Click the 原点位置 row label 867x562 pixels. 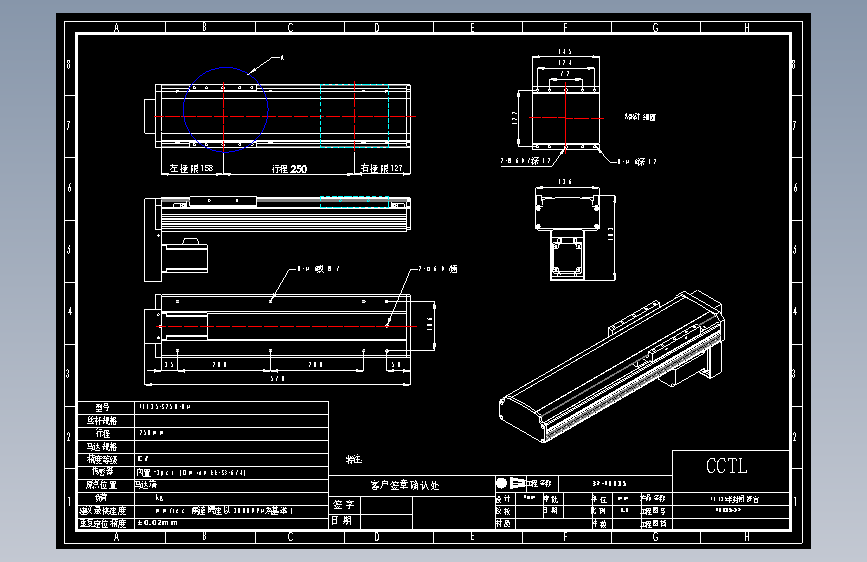coord(102,485)
